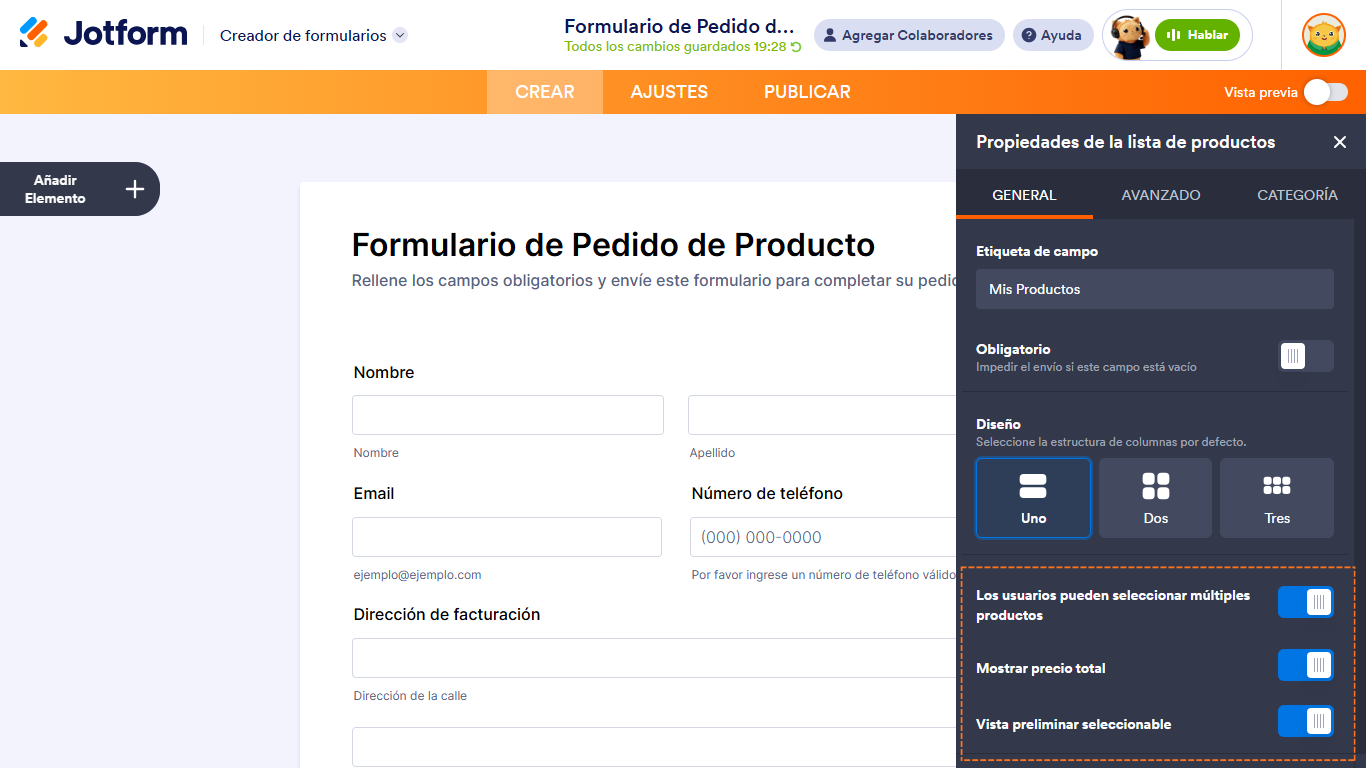
Task: Click the Número de teléfono label
Action: 767,493
